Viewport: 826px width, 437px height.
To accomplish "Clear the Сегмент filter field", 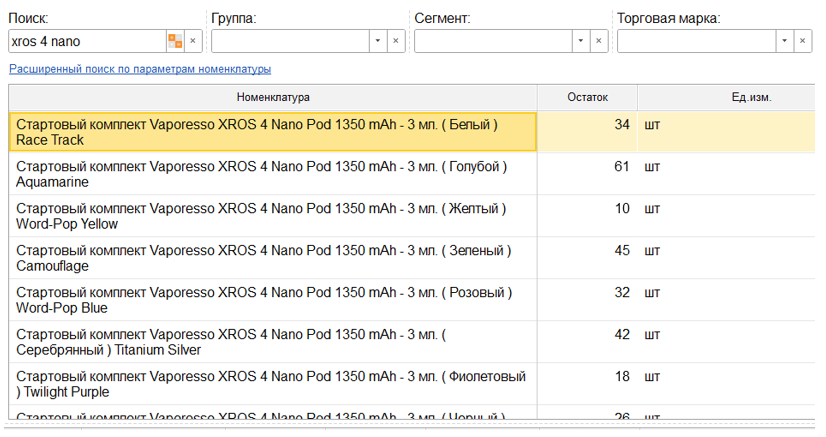I will [x=599, y=41].
